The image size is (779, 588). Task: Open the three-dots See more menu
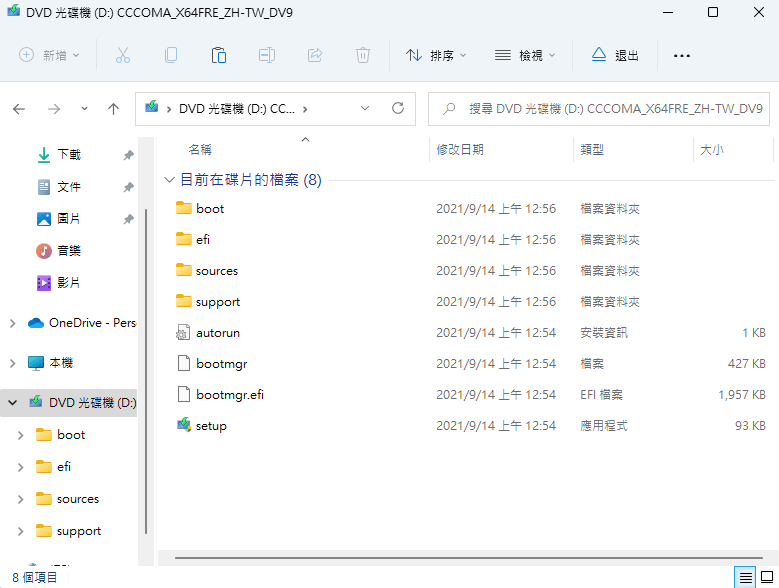[x=682, y=56]
